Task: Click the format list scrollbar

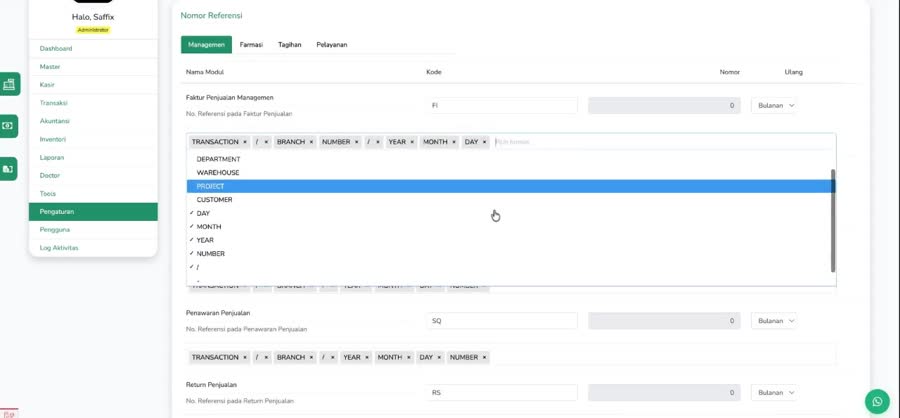Action: pyautogui.click(x=833, y=220)
